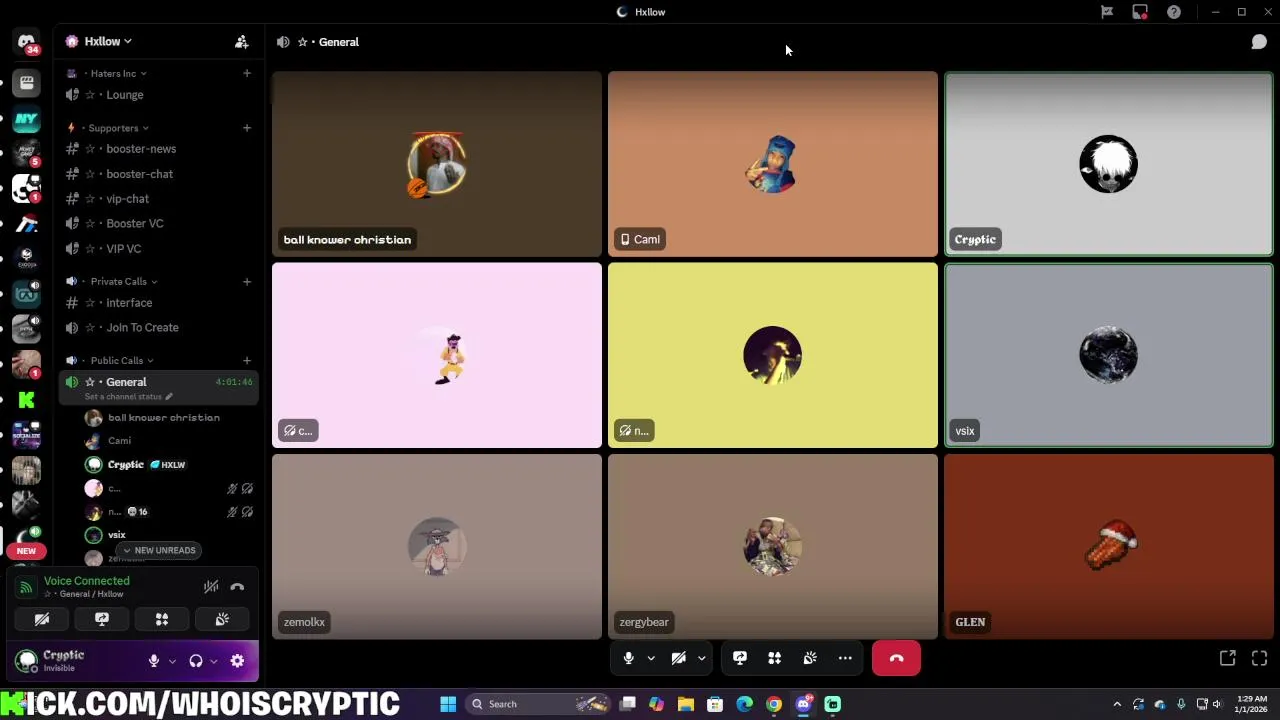Open the green NY server icon
This screenshot has width=1280, height=720.
pyautogui.click(x=26, y=119)
